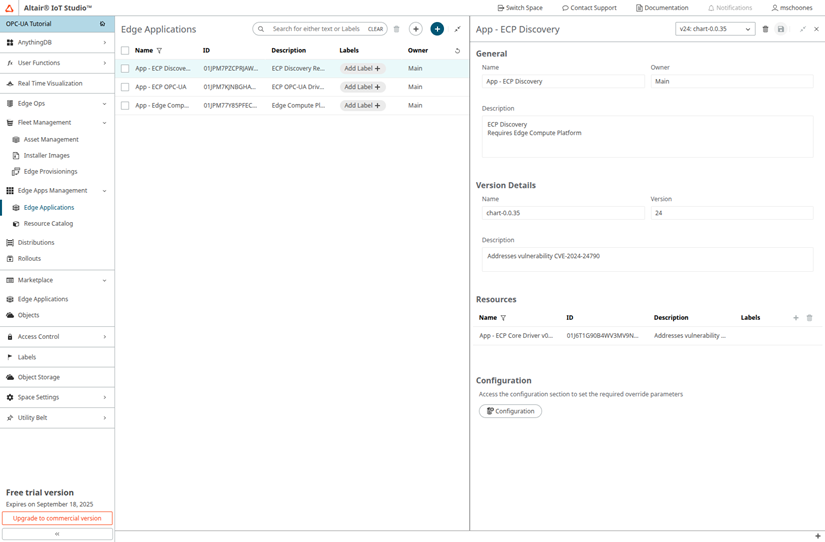The image size is (825, 542).
Task: Delete app via details panel trash icon
Action: point(766,29)
